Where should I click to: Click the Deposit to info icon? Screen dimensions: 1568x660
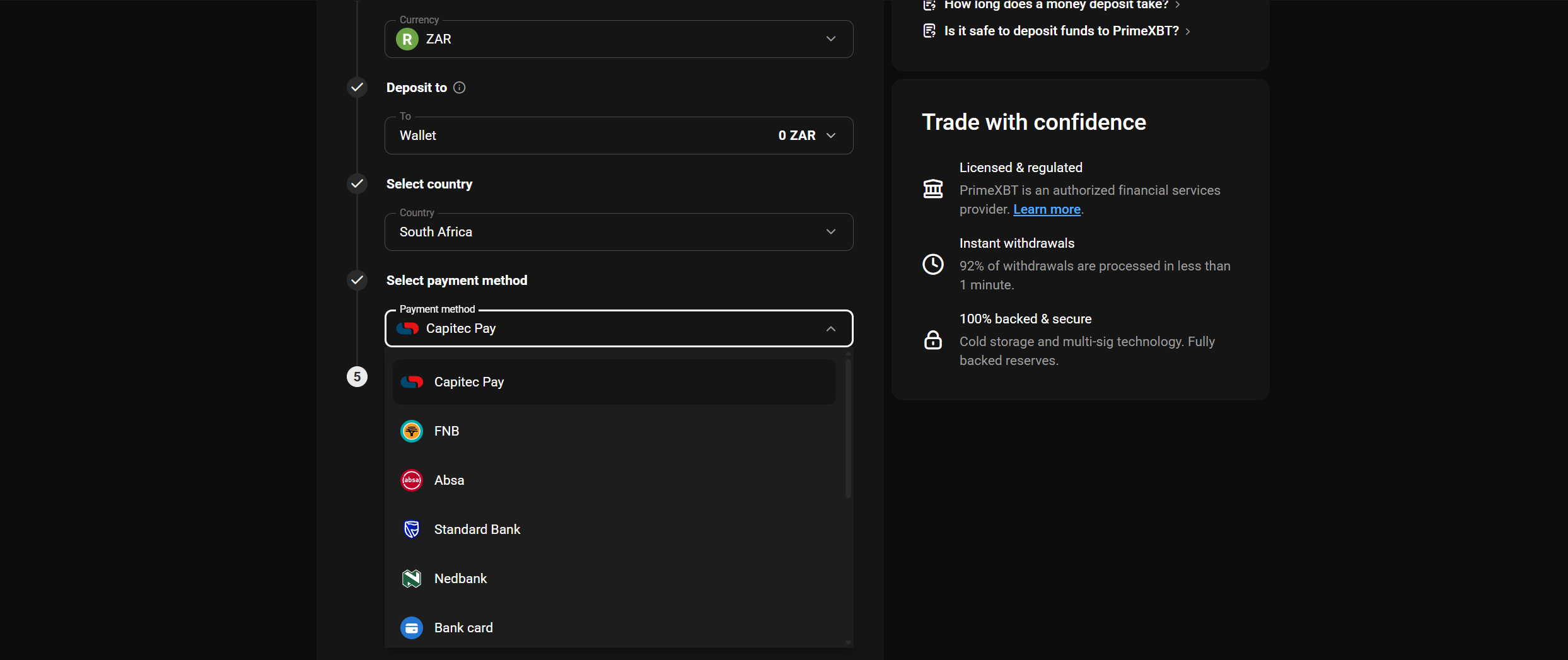coord(460,88)
